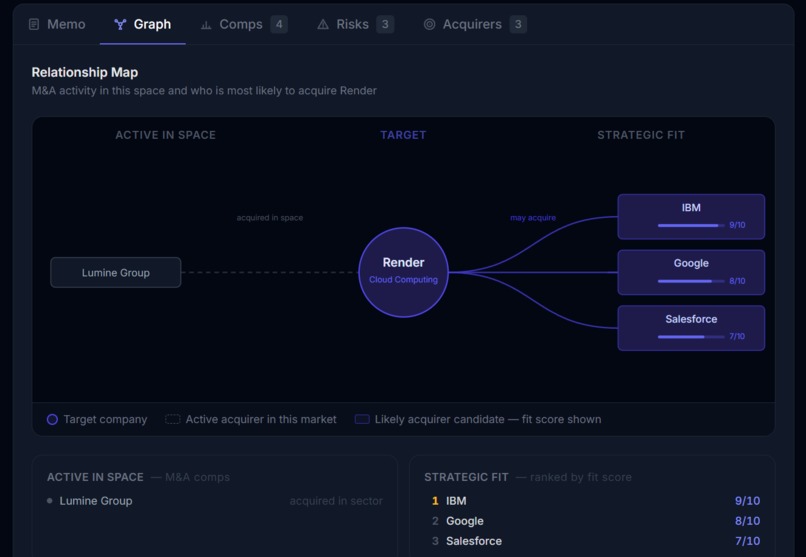Click the TARGET column header
This screenshot has width=806, height=557.
point(404,135)
